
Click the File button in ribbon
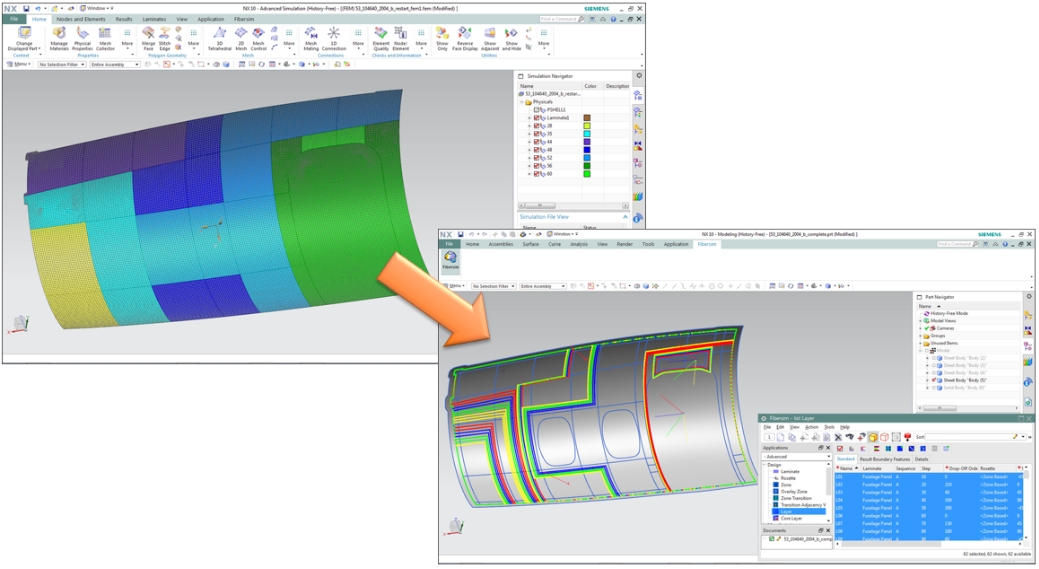(x=14, y=19)
